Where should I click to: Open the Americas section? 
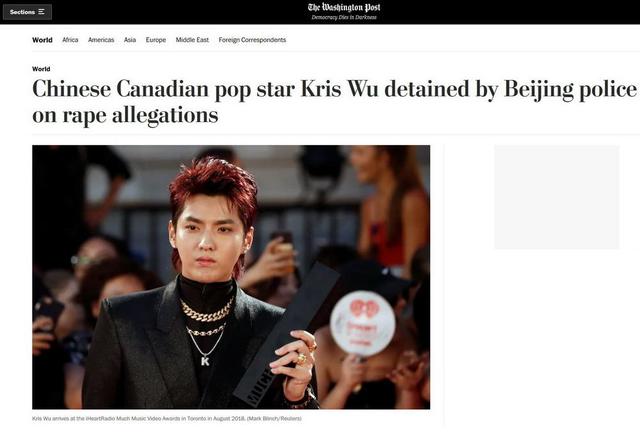coord(101,40)
